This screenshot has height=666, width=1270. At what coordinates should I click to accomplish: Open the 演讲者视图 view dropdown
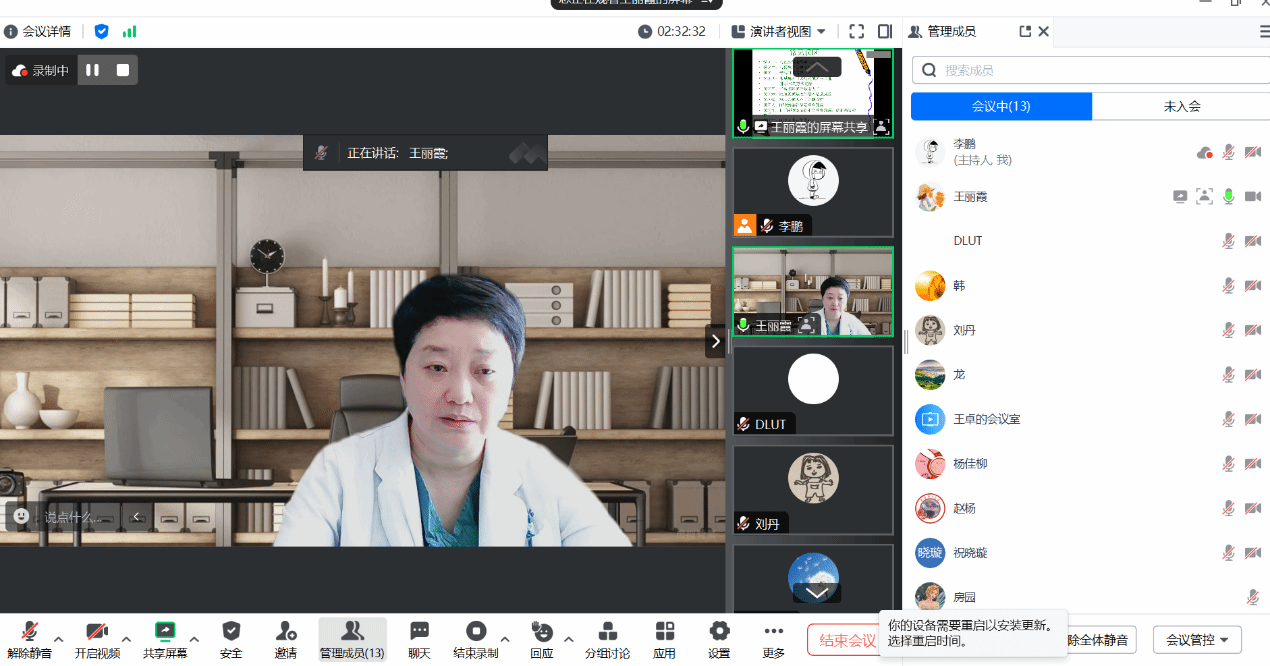pyautogui.click(x=779, y=31)
